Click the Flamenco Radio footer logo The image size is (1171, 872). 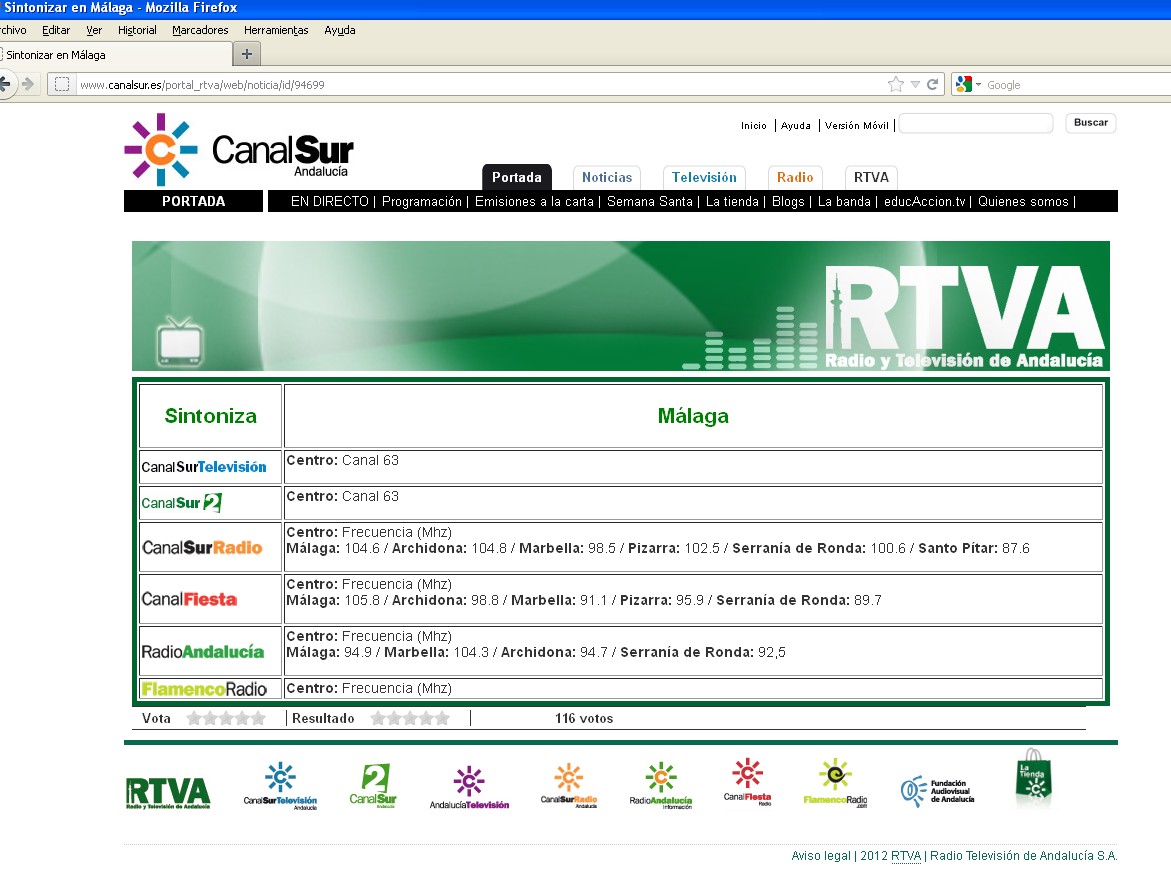(835, 784)
